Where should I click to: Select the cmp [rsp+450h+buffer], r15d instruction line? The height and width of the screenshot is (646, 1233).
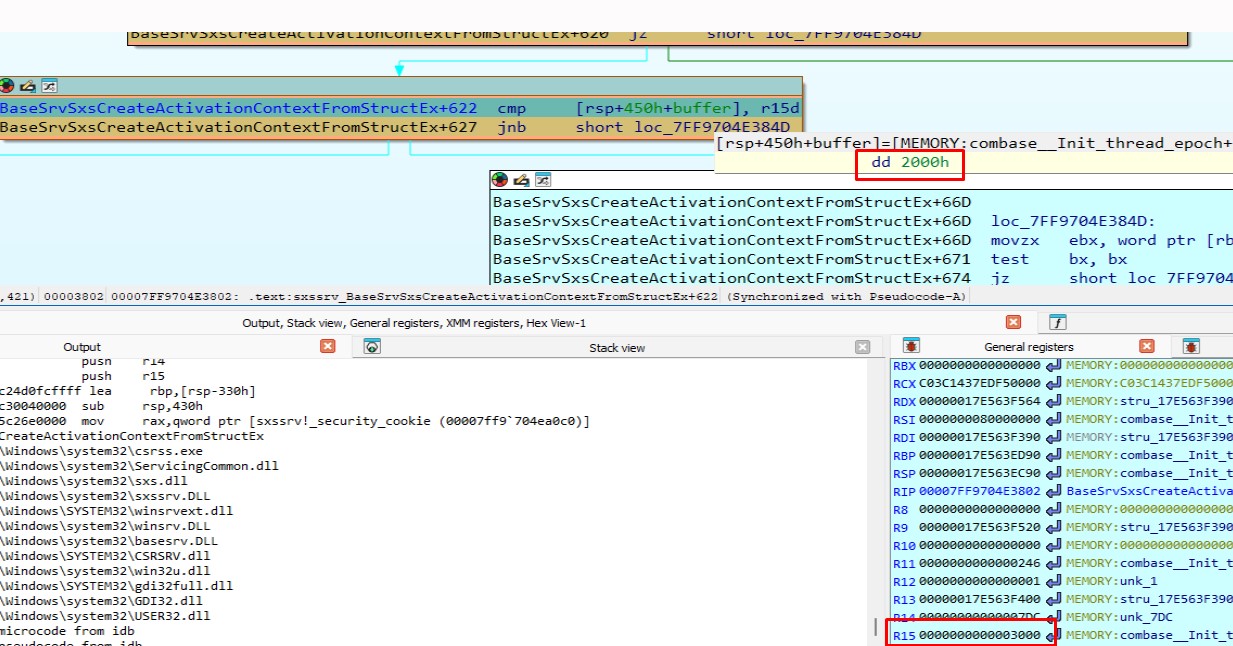[400, 108]
